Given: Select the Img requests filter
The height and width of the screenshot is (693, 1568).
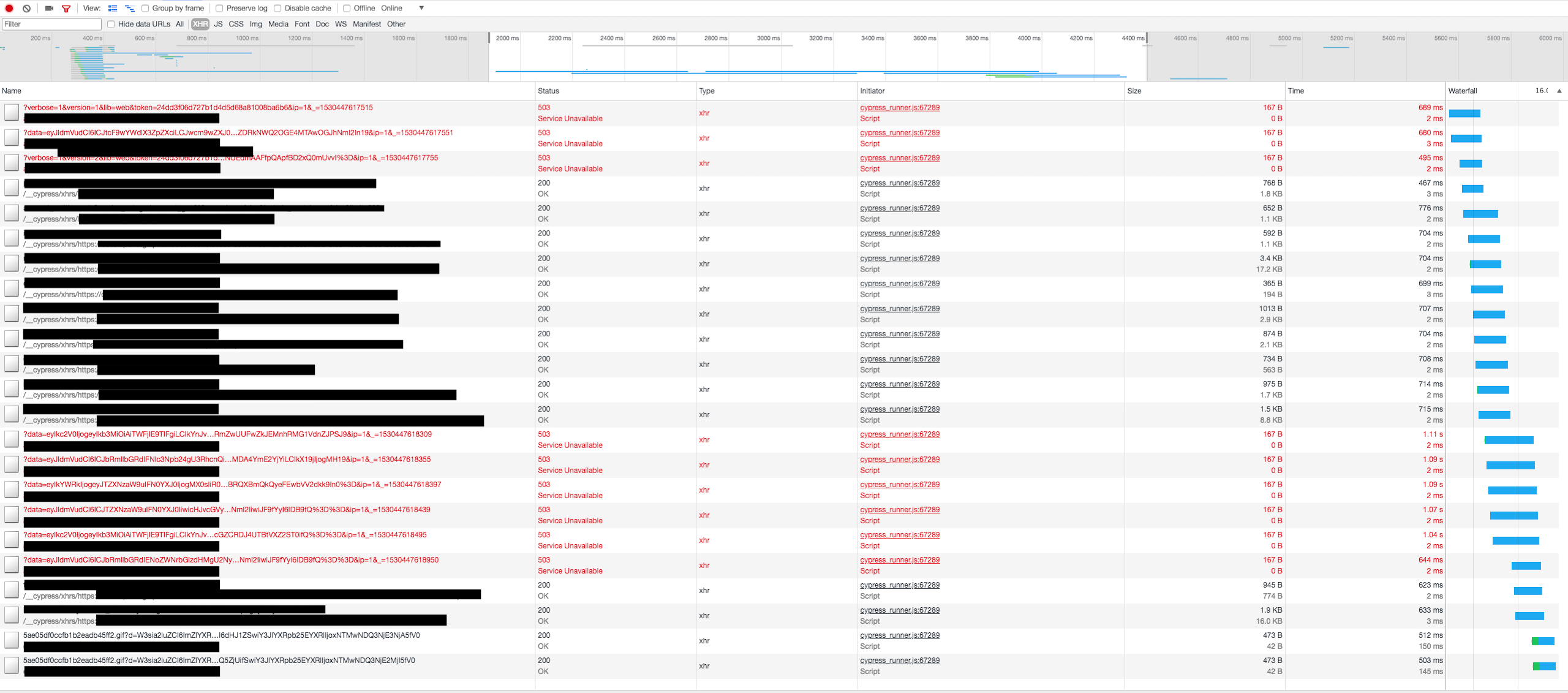Looking at the screenshot, I should coord(255,24).
